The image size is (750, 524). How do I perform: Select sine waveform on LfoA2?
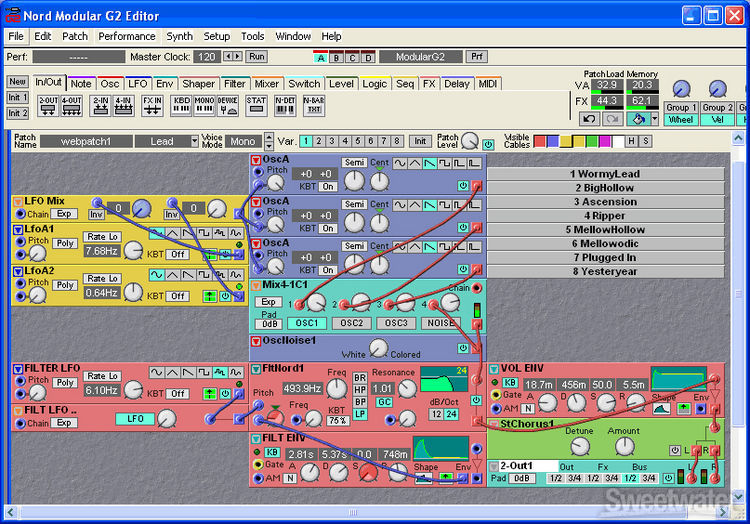click(x=156, y=275)
